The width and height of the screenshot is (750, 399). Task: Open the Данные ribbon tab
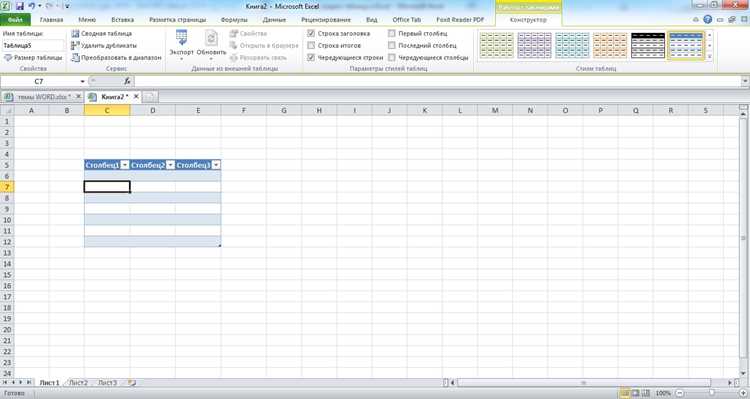tap(274, 20)
